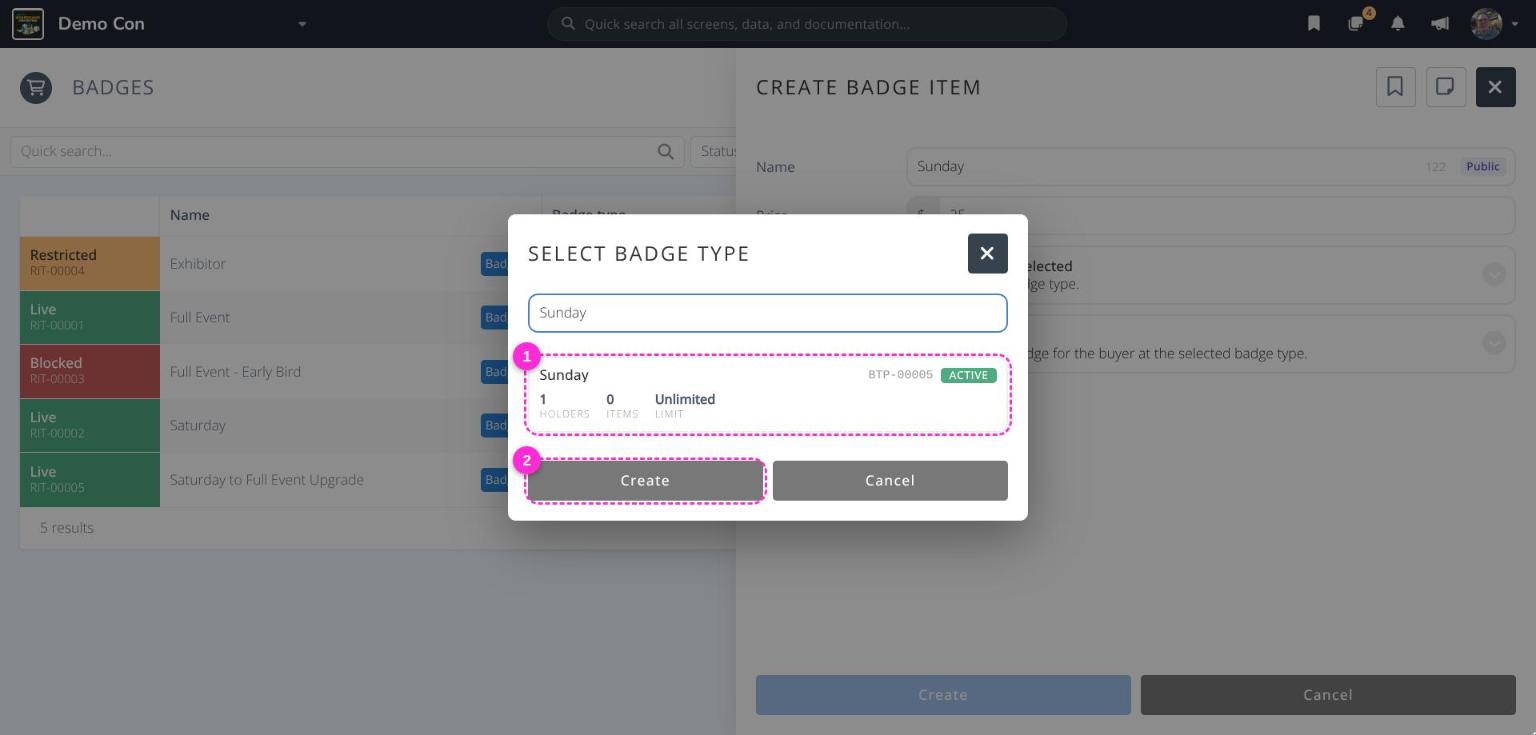Open the note icon in Create Badge Item
This screenshot has height=735, width=1536.
(x=1445, y=87)
